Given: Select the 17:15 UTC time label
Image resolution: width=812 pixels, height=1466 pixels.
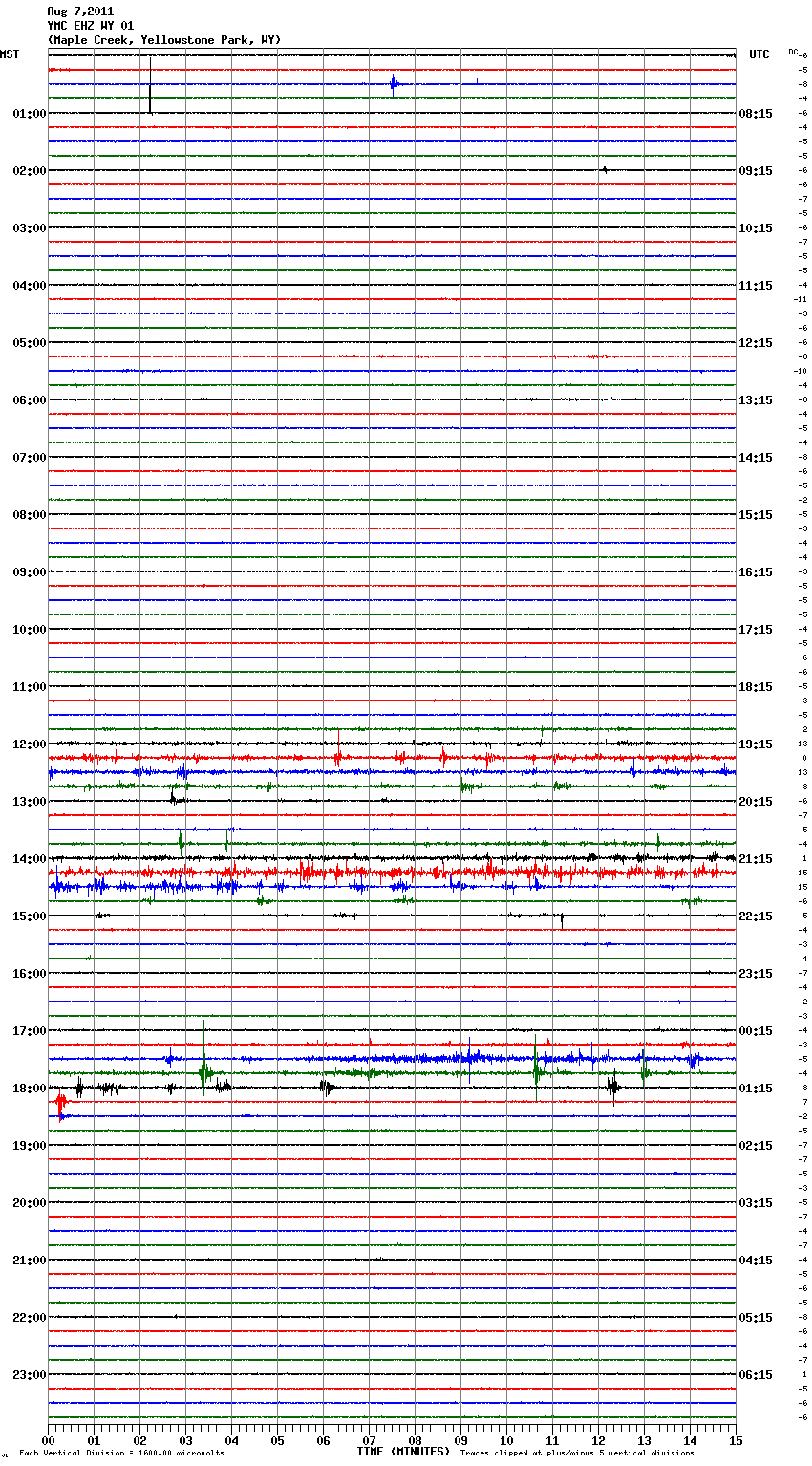Looking at the screenshot, I should point(756,630).
